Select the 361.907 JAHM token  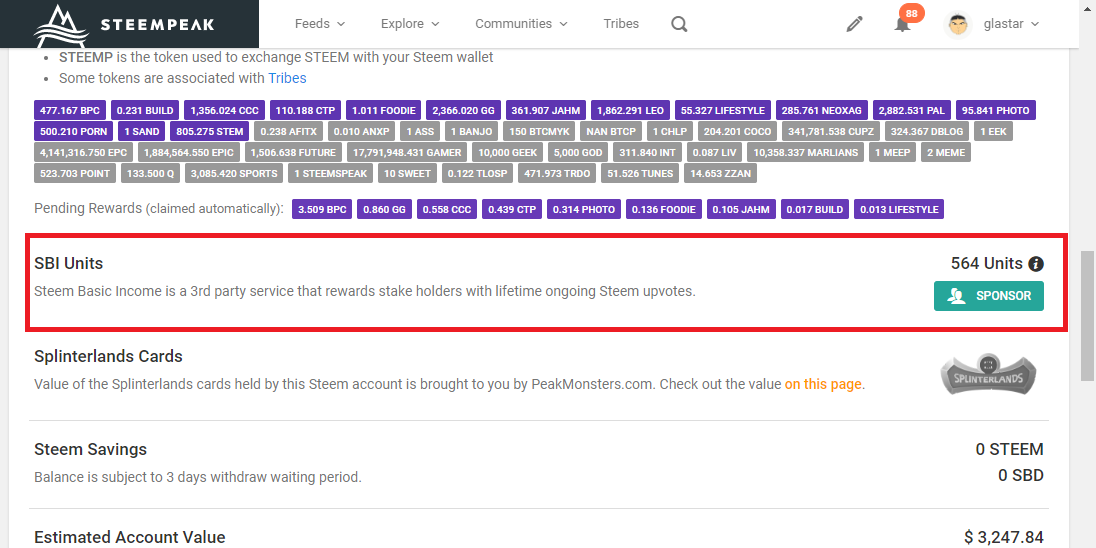point(546,110)
